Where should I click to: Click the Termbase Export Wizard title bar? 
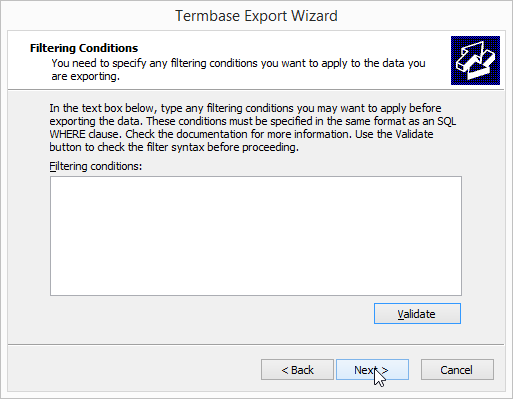pos(256,16)
